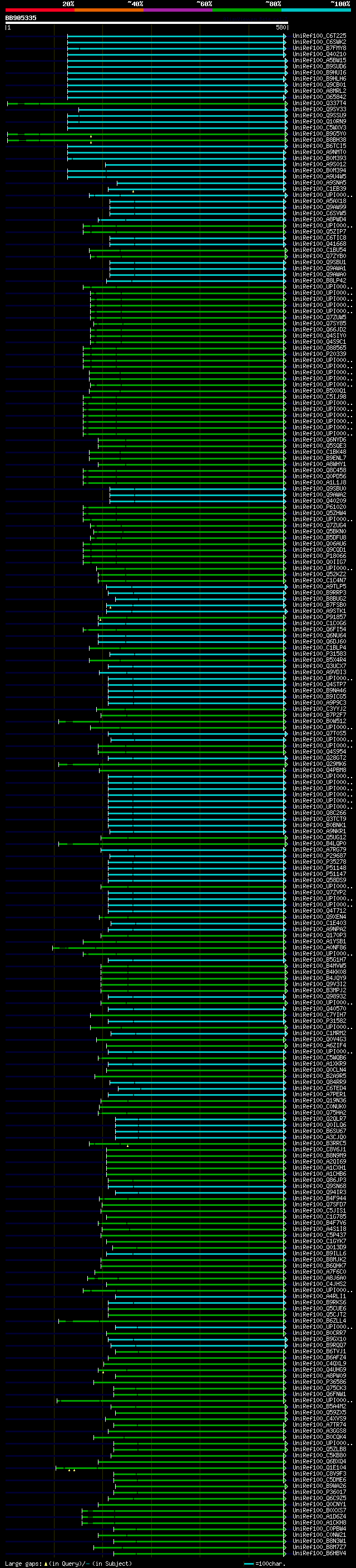Select label UniRef100_B5DFU8

point(319,537)
